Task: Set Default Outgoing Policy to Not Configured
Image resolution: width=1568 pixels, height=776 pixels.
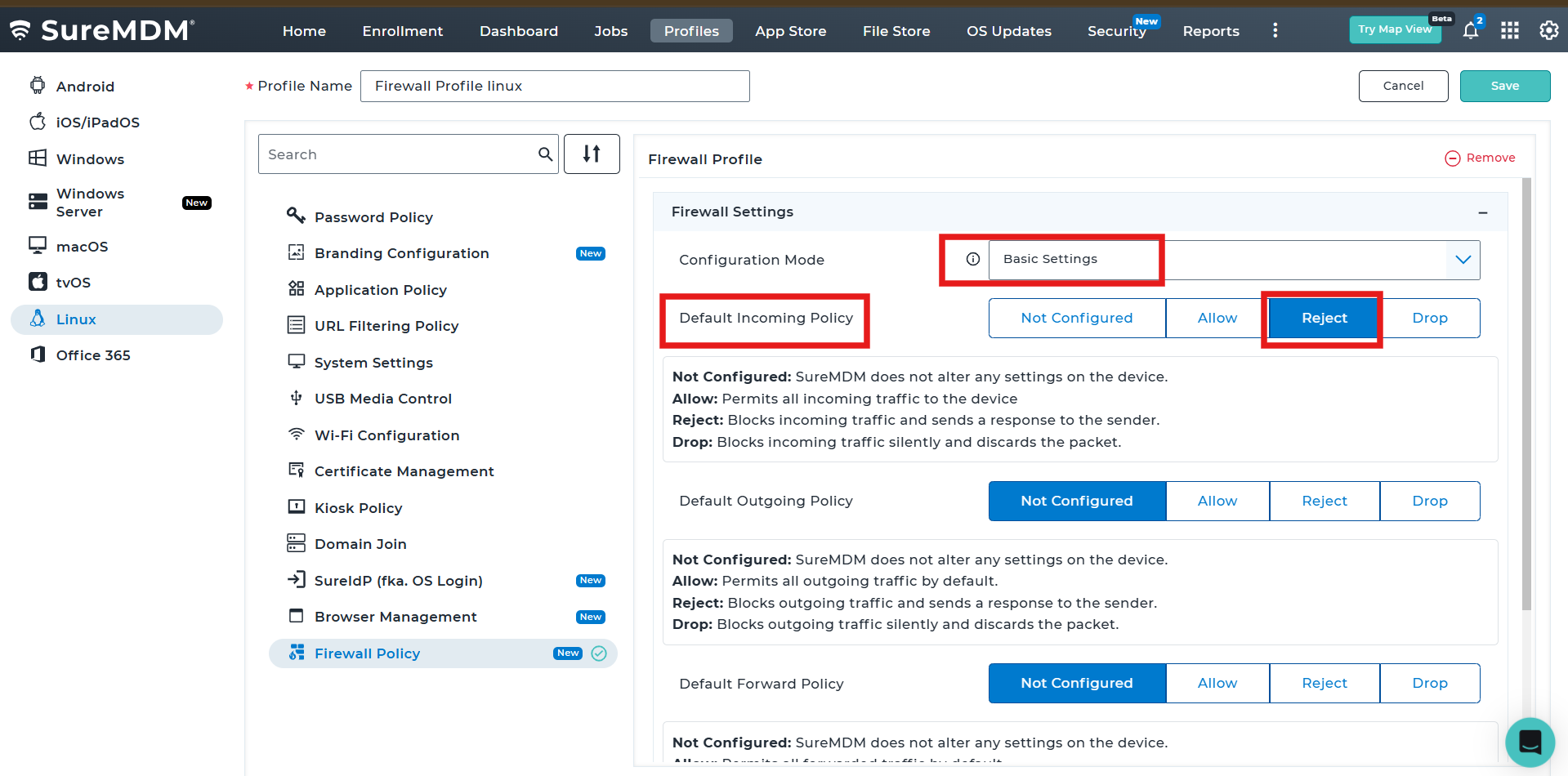Action: pos(1077,501)
